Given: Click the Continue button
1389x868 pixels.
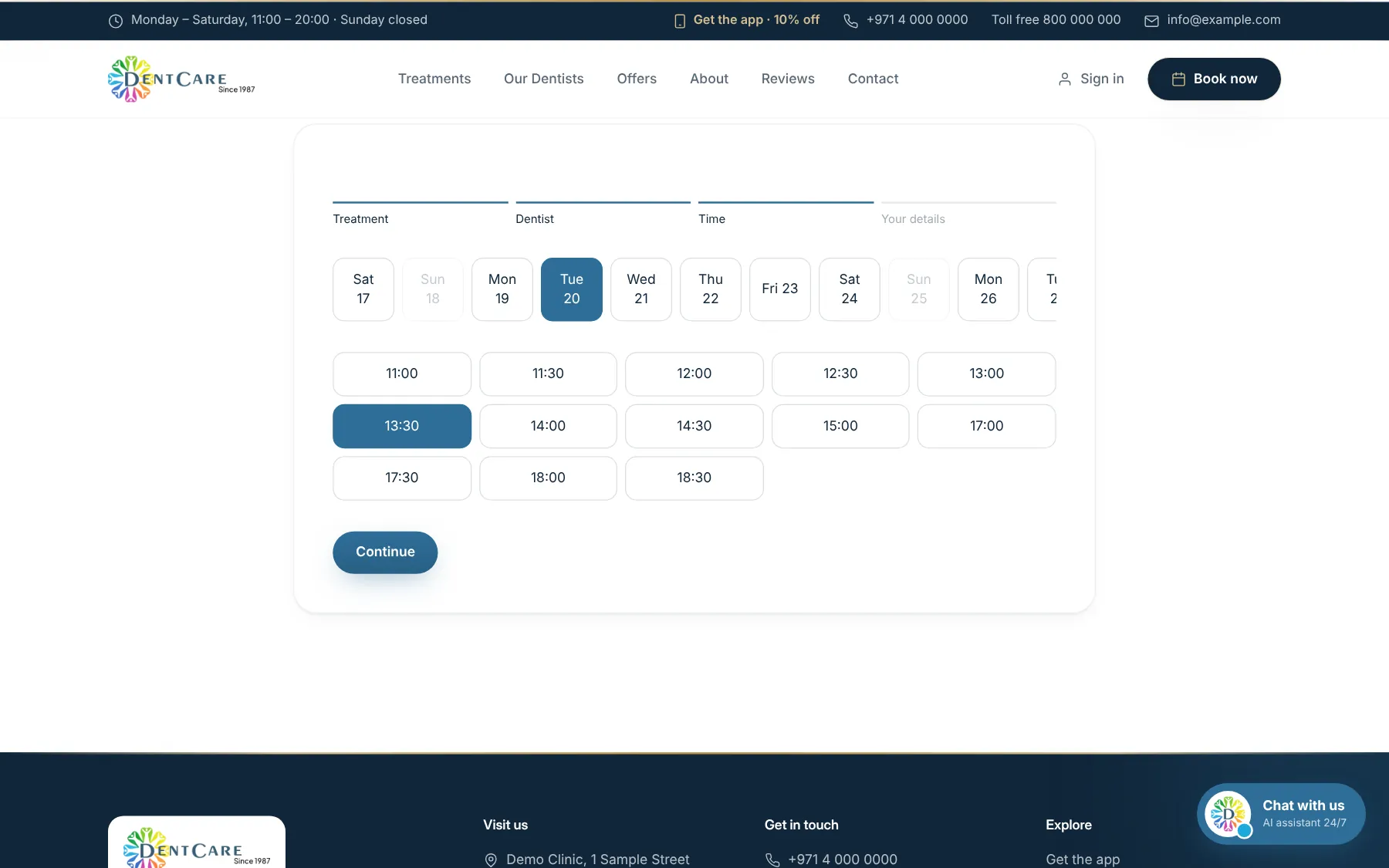Looking at the screenshot, I should coord(385,552).
